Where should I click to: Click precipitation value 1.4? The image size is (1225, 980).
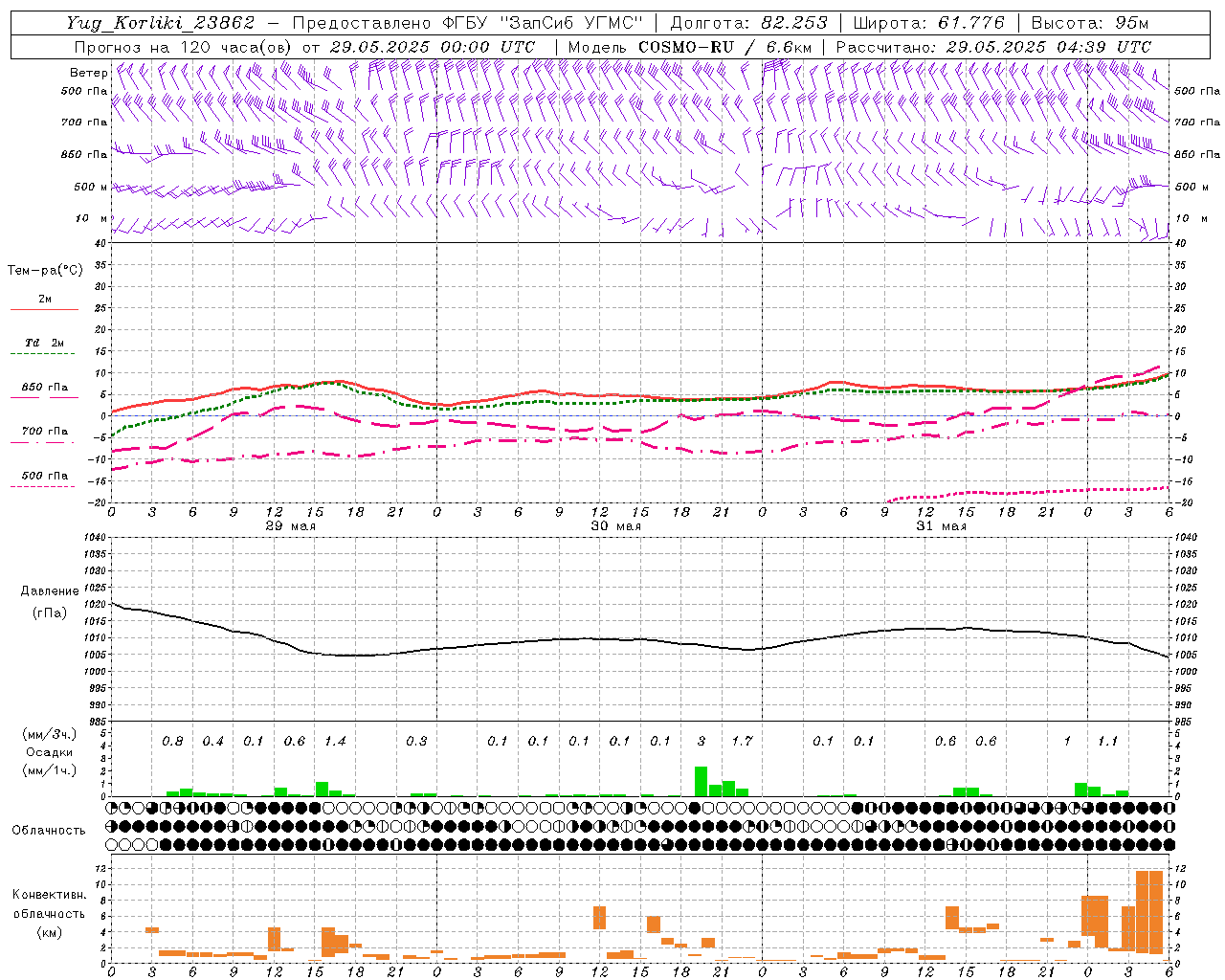[x=335, y=742]
